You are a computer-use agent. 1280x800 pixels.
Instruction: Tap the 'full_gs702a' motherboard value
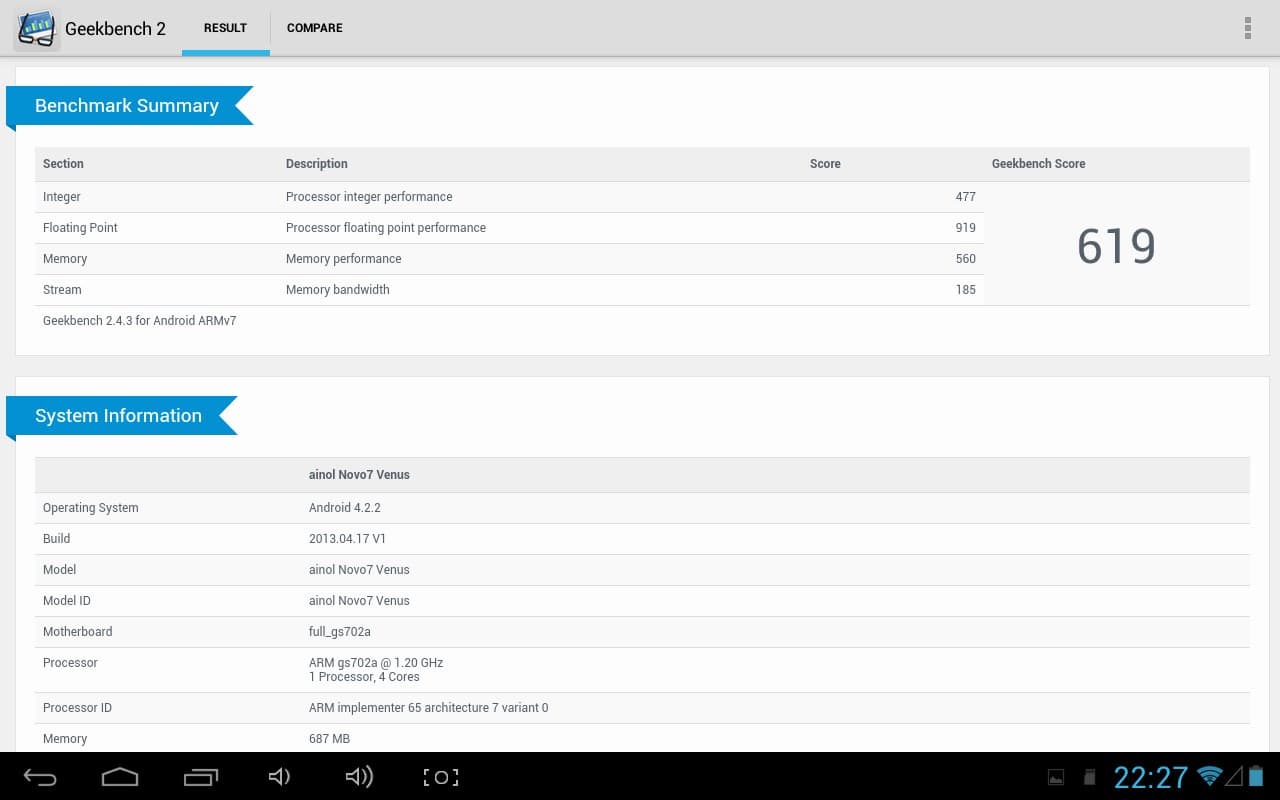pyautogui.click(x=340, y=632)
